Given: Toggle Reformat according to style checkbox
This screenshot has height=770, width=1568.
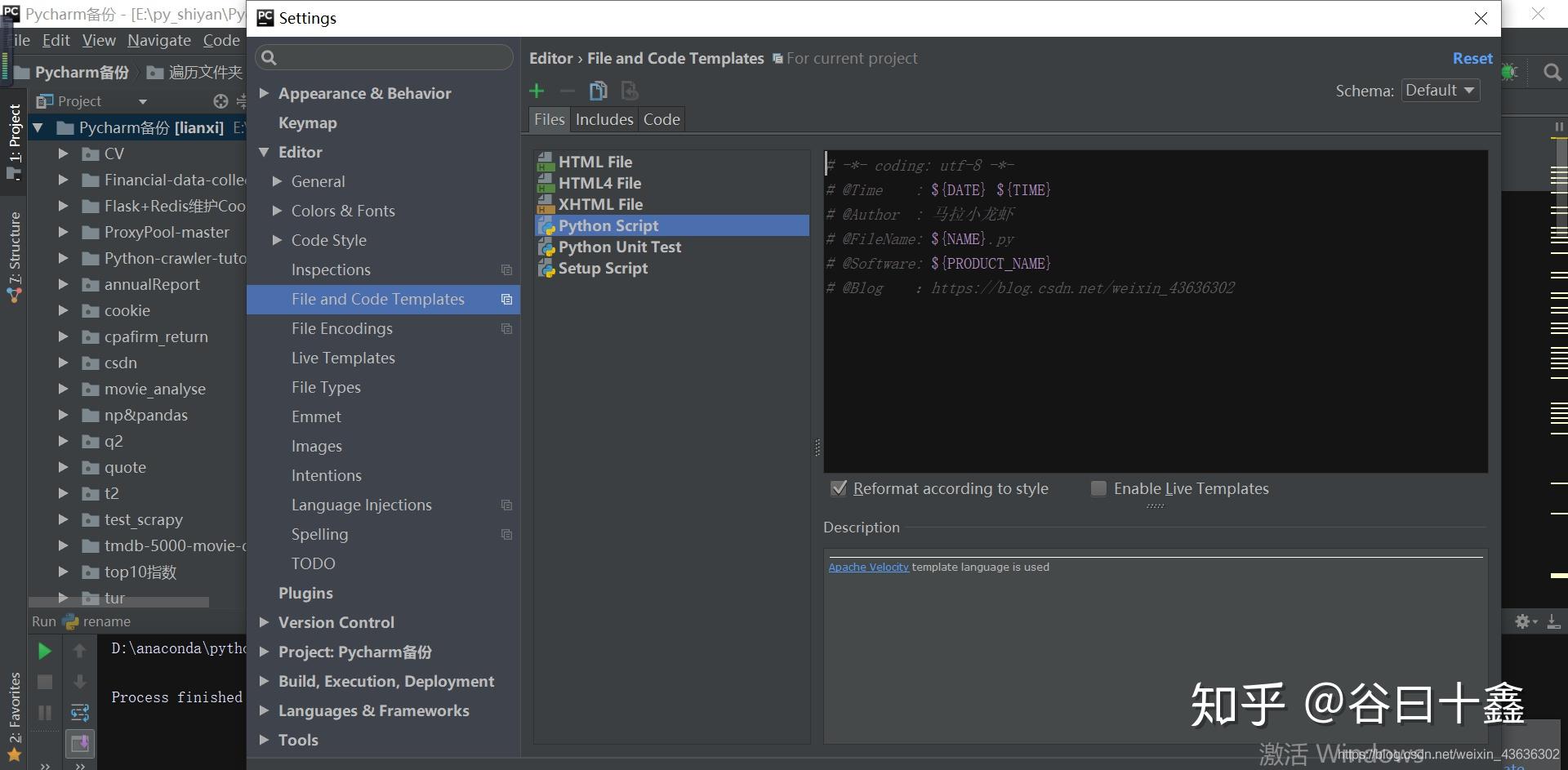Looking at the screenshot, I should (838, 488).
